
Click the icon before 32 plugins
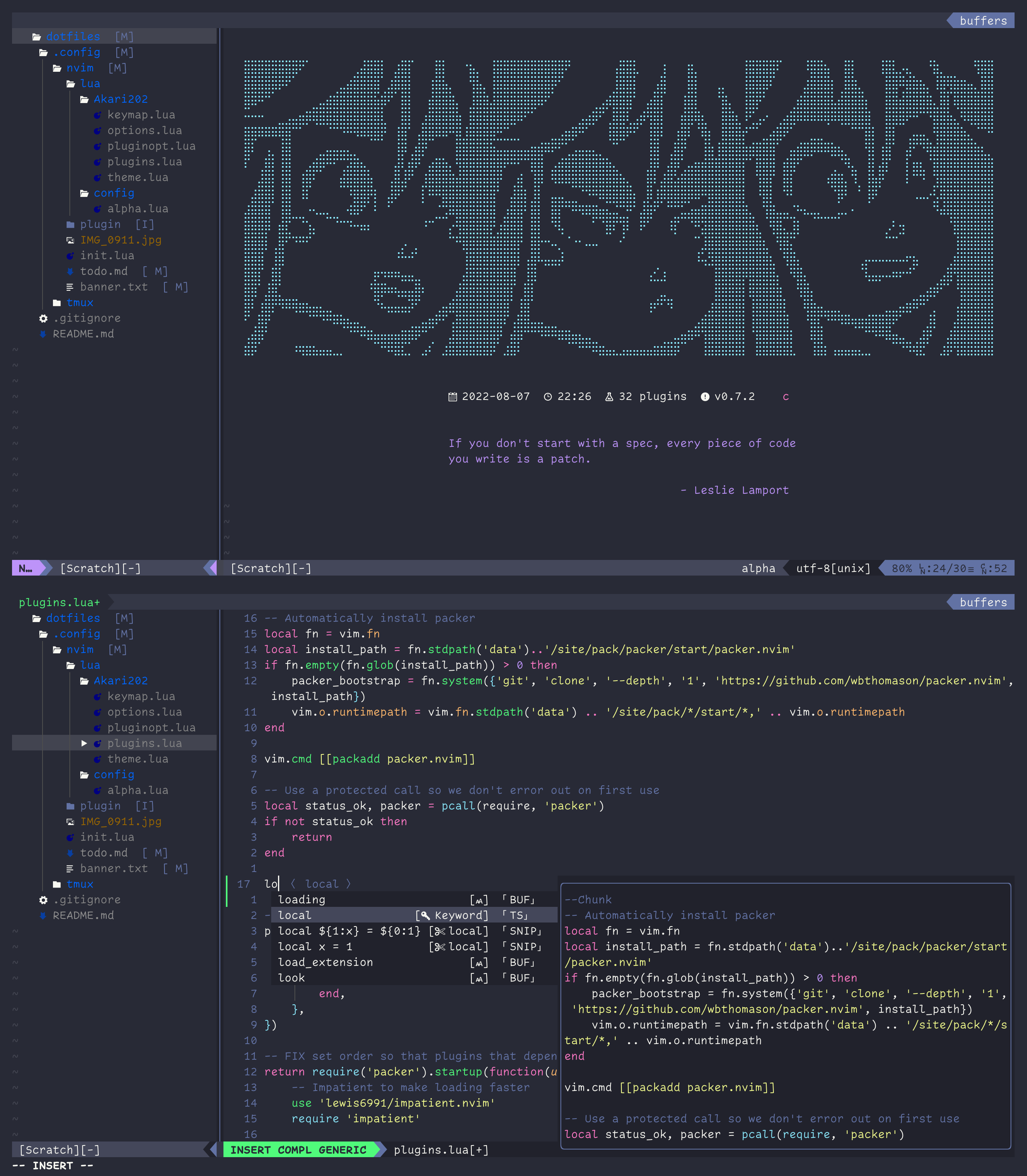point(609,397)
